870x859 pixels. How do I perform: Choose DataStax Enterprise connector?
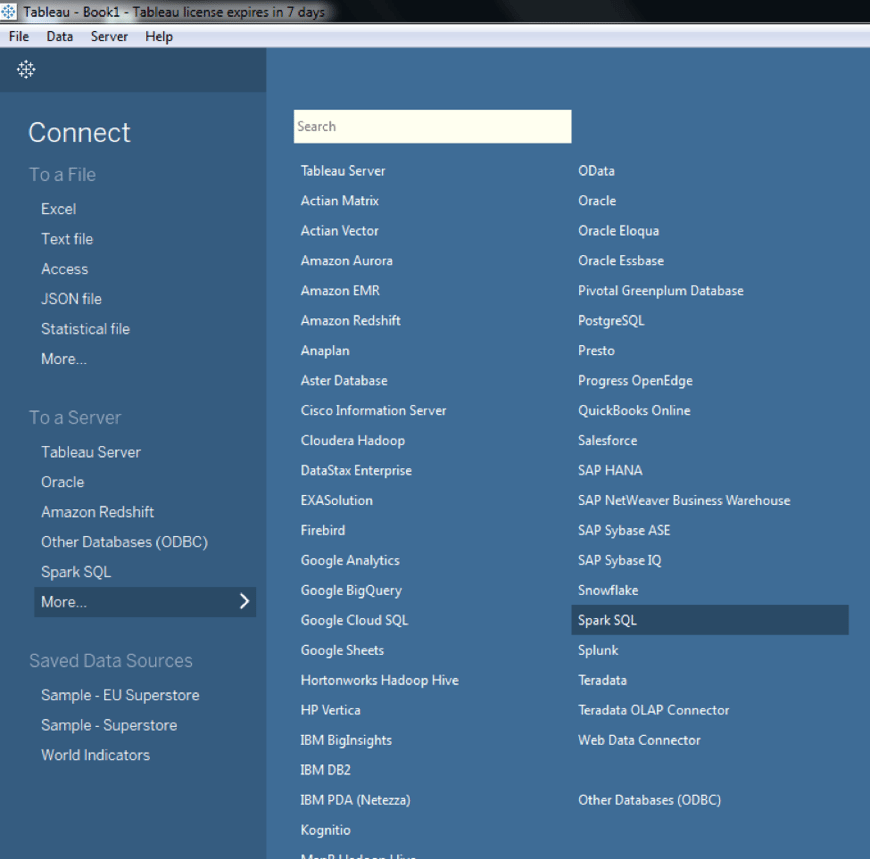[x=356, y=471]
